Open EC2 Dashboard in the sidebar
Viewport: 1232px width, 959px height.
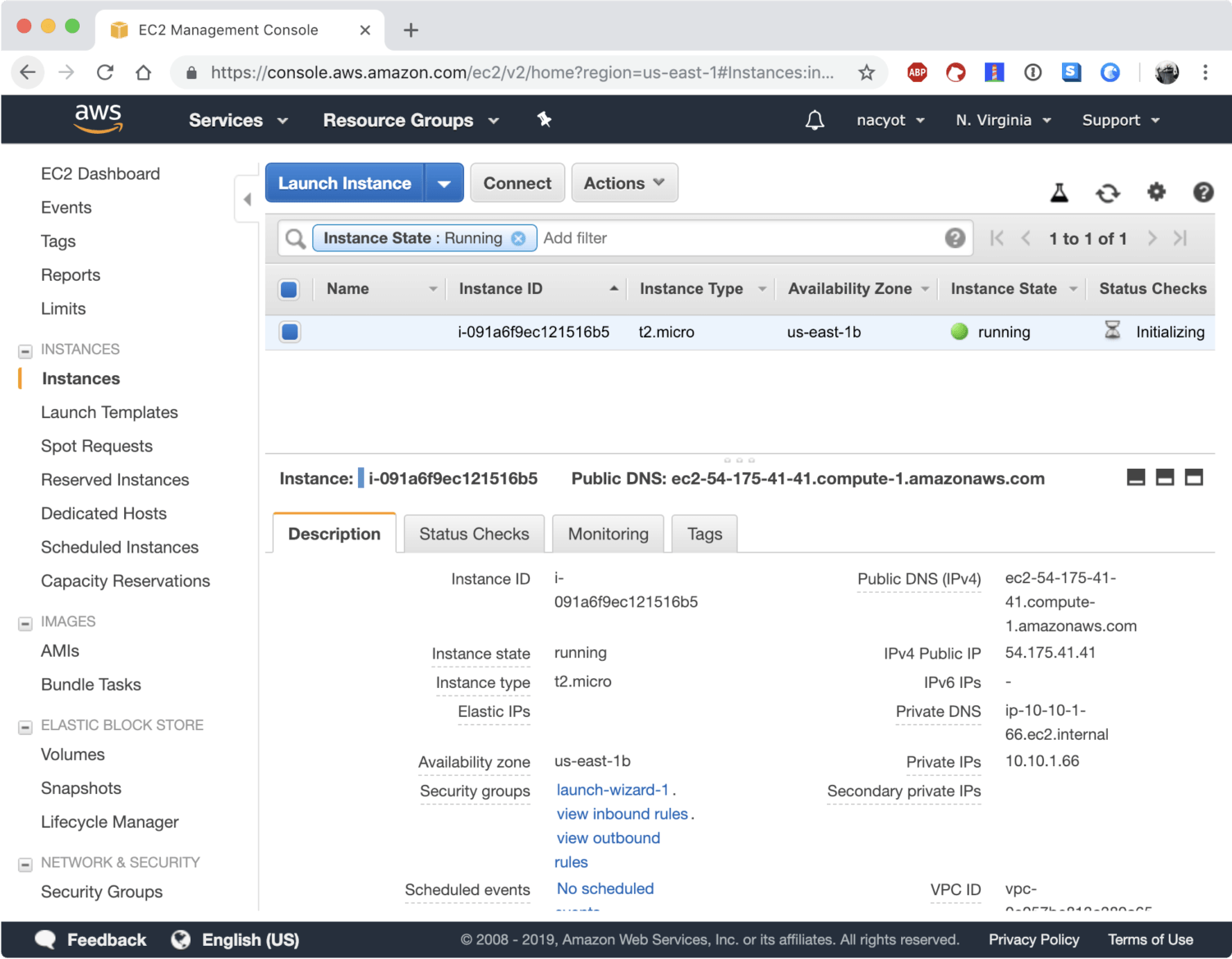coord(100,174)
